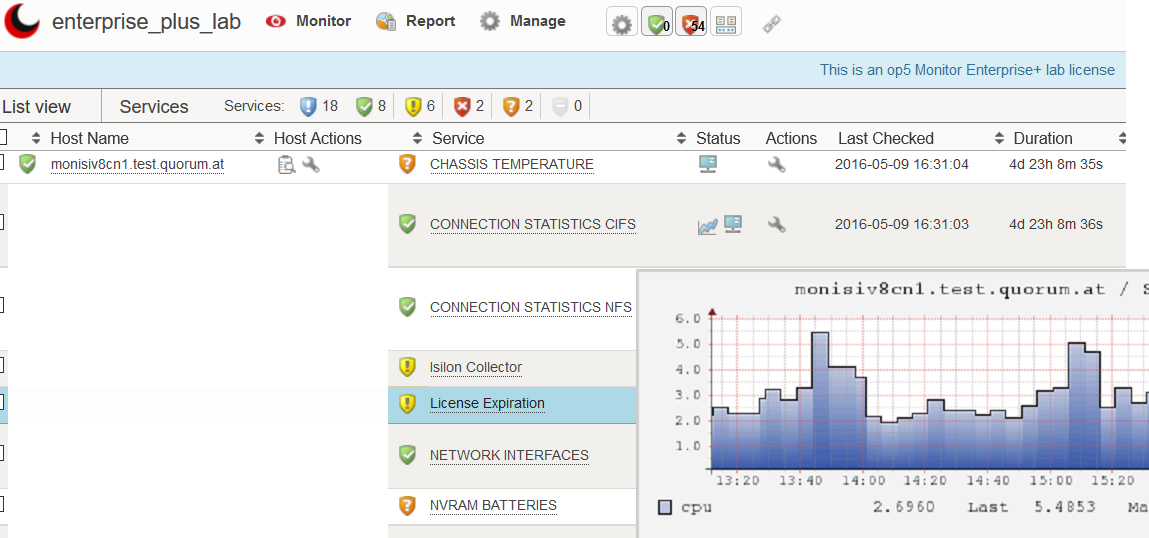
Task: Click License Expiration yellow warning icon
Action: [x=407, y=403]
